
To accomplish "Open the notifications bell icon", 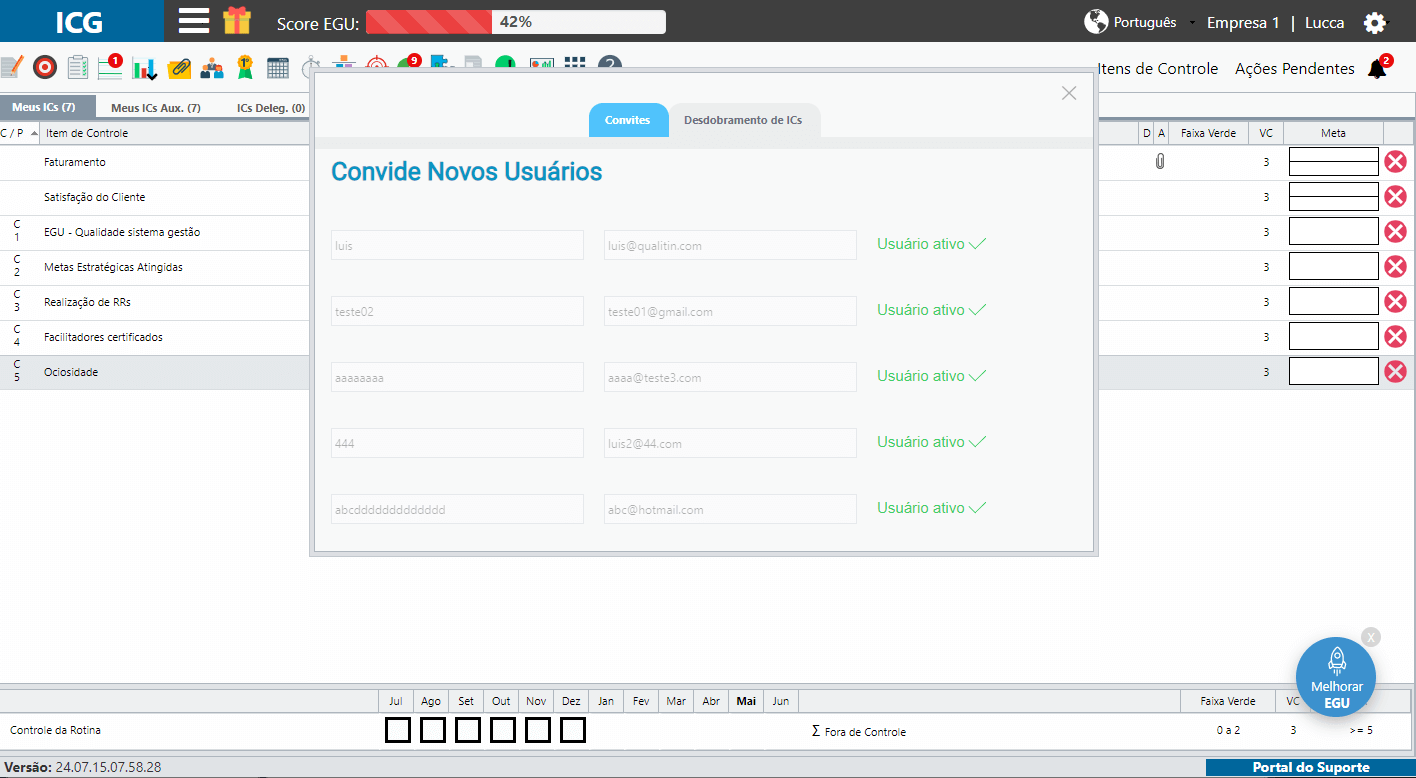I will click(1378, 68).
